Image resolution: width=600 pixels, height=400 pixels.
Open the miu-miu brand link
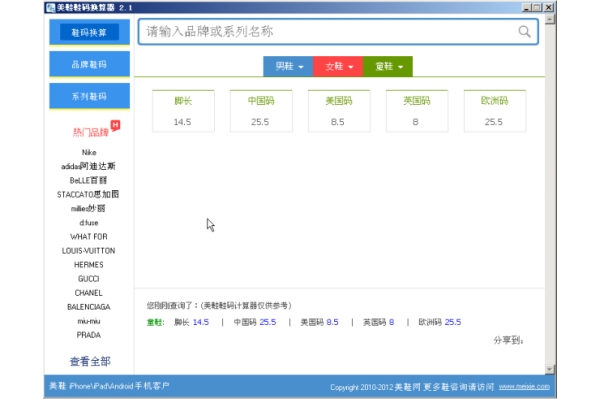click(x=89, y=321)
